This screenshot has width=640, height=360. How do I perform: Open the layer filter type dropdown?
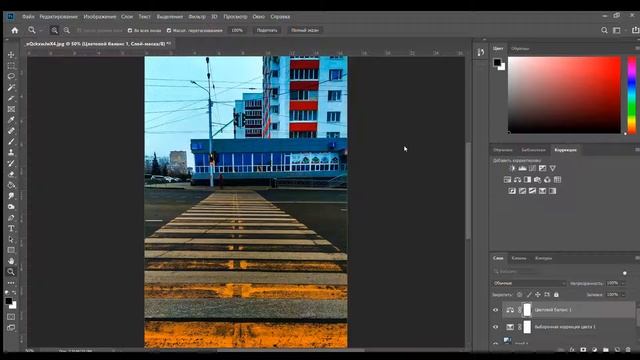coord(514,271)
